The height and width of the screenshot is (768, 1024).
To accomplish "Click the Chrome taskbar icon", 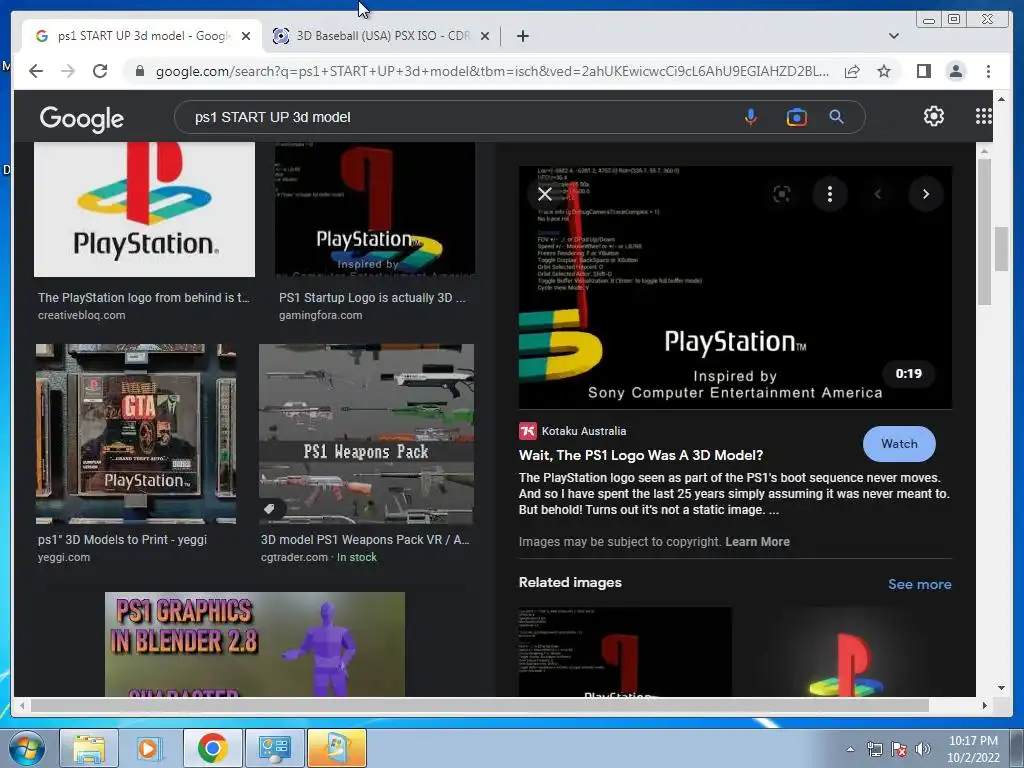I will tap(212, 748).
